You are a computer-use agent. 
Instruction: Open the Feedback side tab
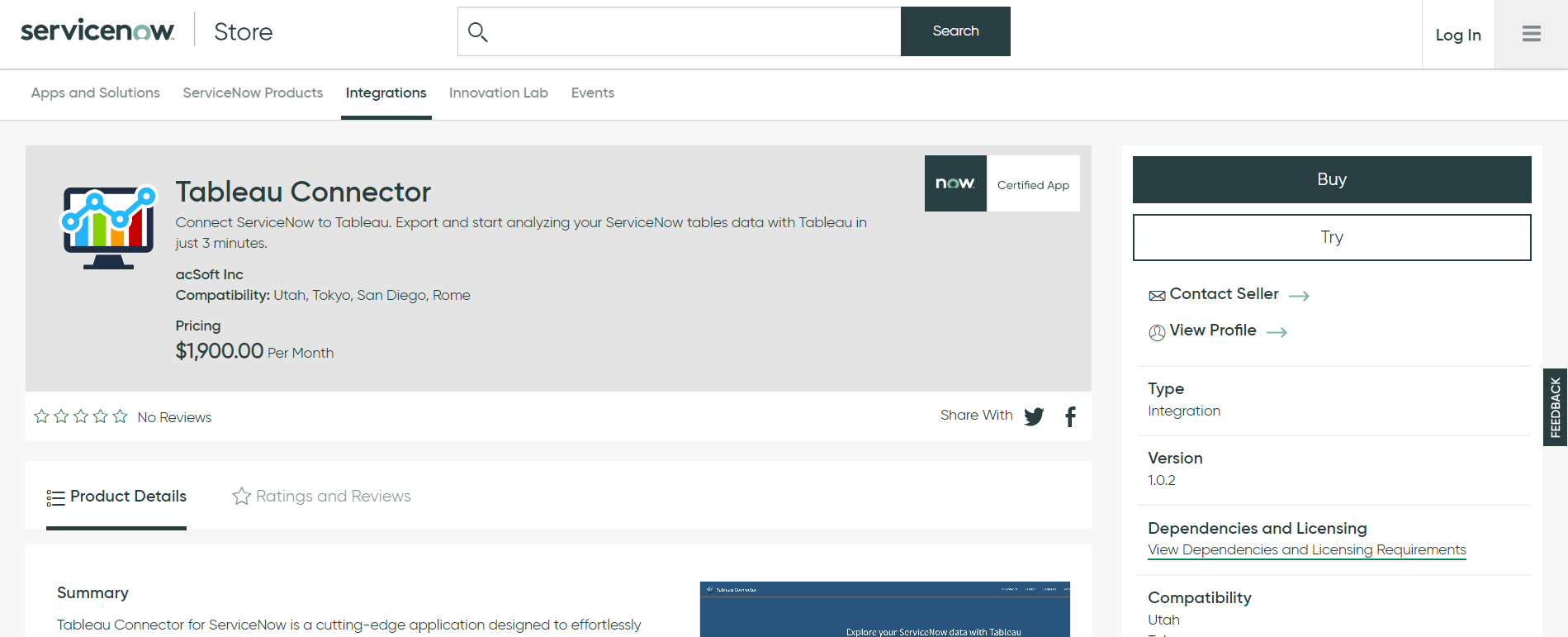coord(1556,407)
